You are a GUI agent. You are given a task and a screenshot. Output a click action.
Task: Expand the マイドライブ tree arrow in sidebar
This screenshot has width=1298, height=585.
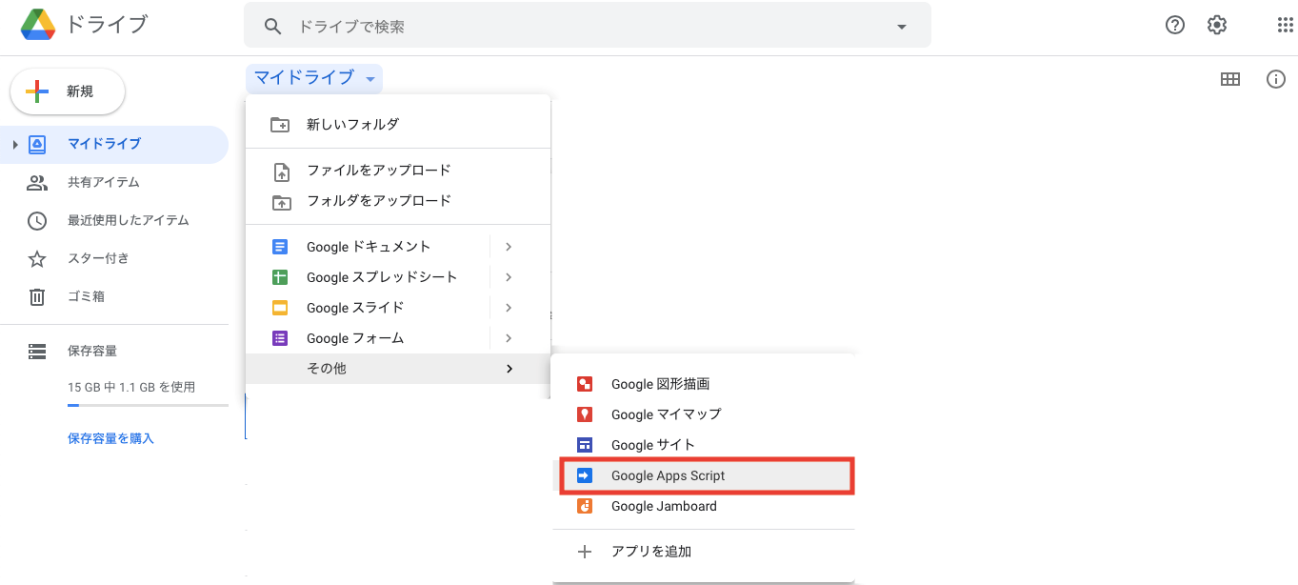tap(15, 145)
